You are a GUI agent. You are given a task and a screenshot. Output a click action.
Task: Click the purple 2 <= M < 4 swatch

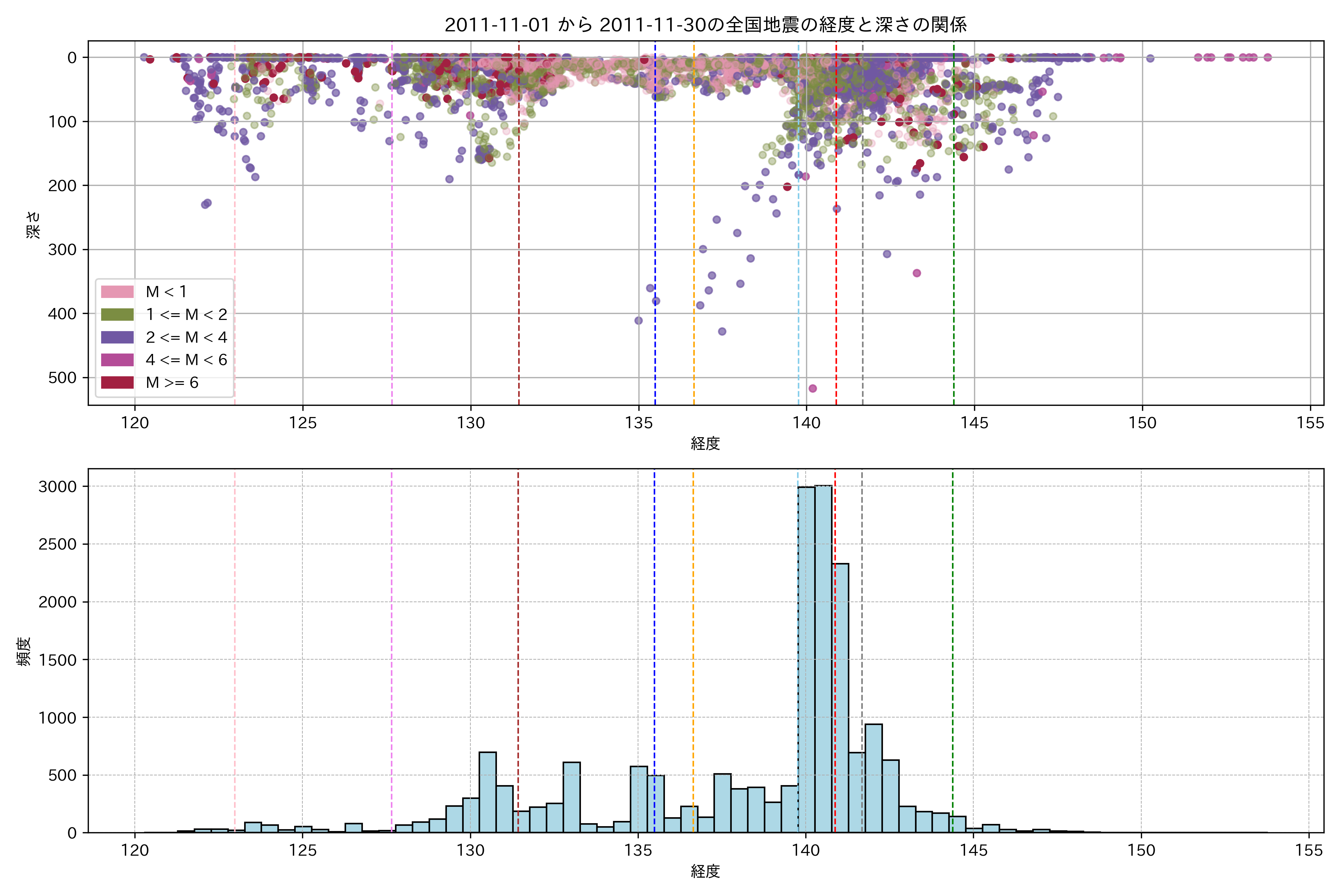coord(117,337)
